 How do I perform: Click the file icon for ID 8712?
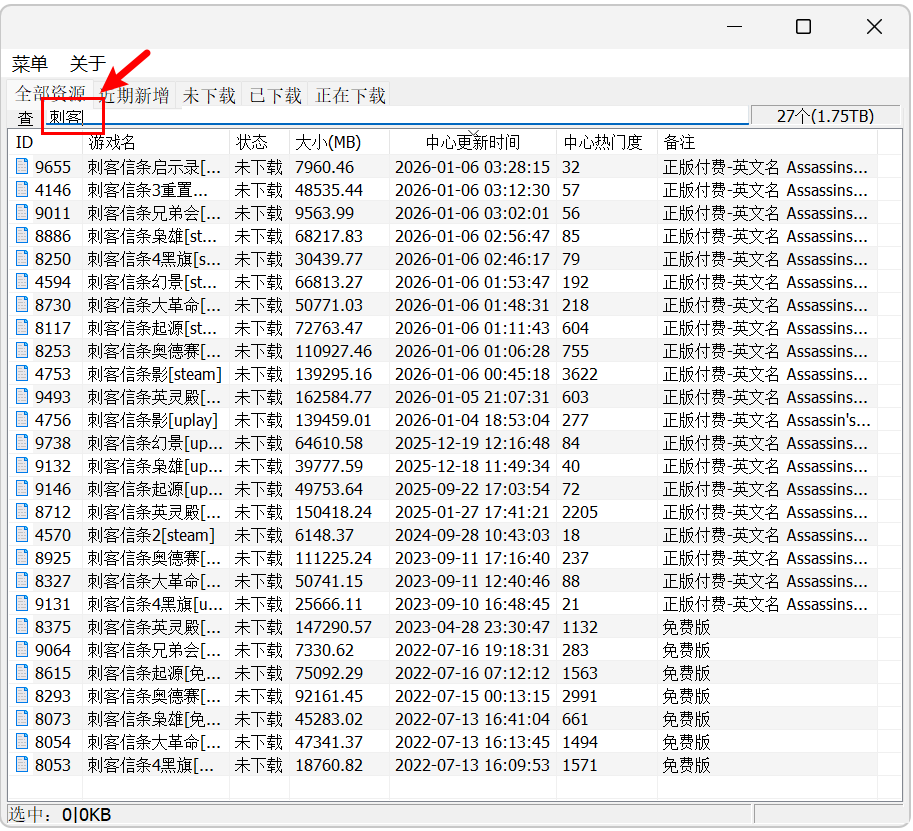22,512
